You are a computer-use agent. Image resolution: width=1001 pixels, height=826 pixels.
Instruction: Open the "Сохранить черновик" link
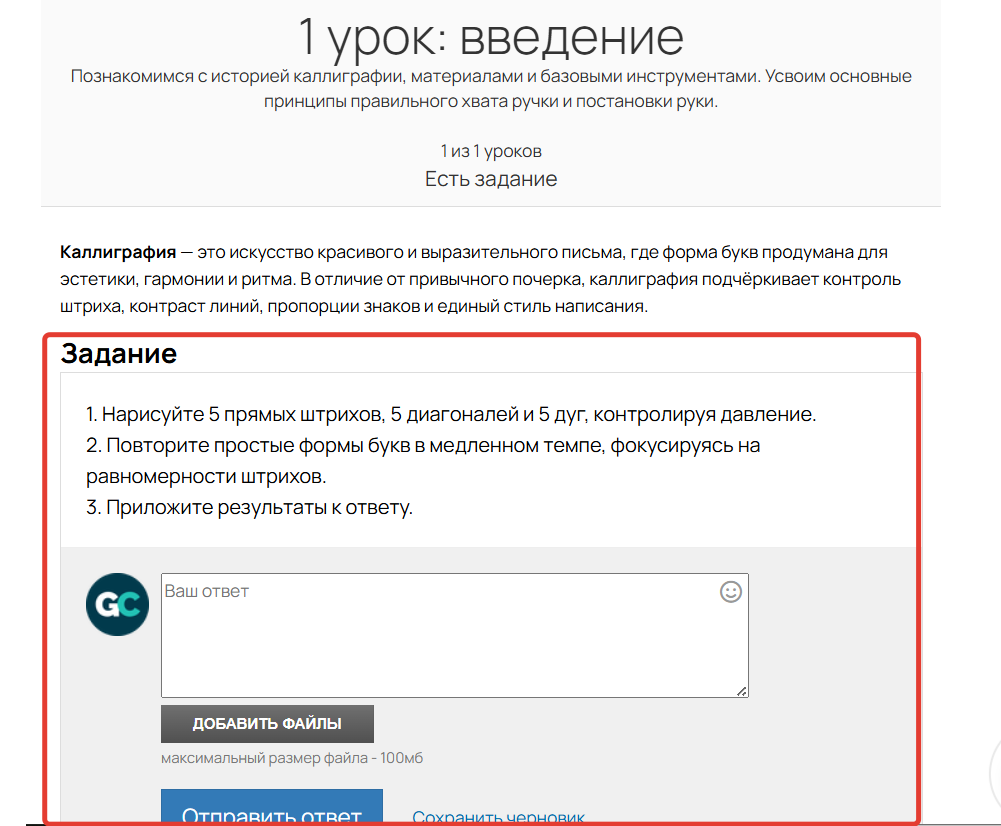[x=497, y=817]
